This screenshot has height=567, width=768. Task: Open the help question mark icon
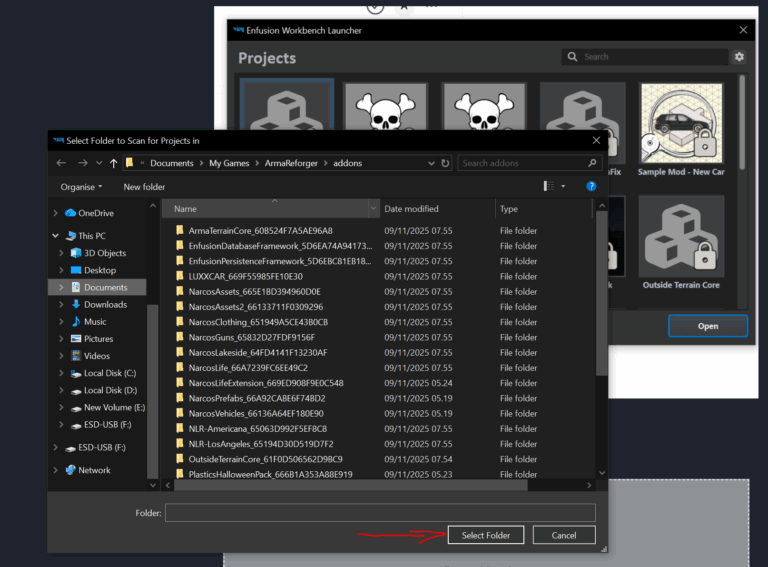click(591, 186)
